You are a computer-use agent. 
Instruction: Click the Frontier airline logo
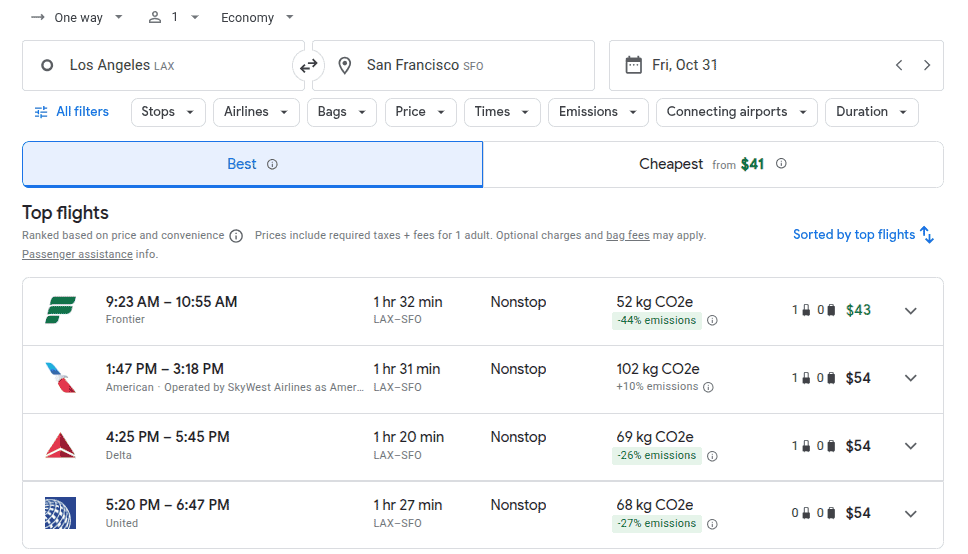pos(60,309)
